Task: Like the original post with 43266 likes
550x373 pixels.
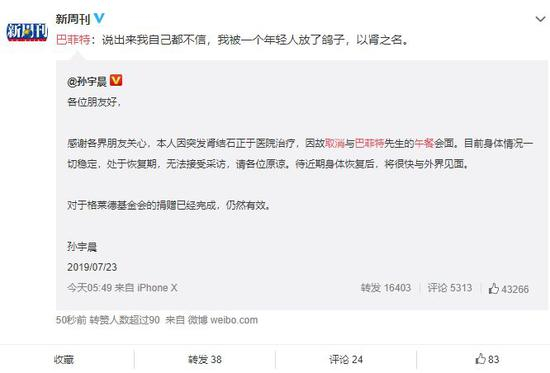Action: pyautogui.click(x=508, y=289)
